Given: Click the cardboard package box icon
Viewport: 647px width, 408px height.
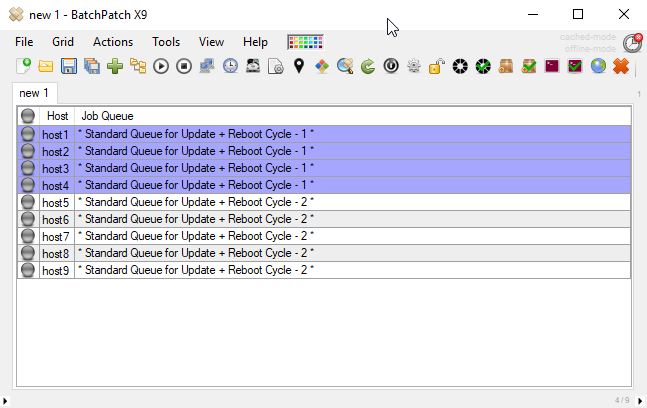Looking at the screenshot, I should (x=506, y=66).
